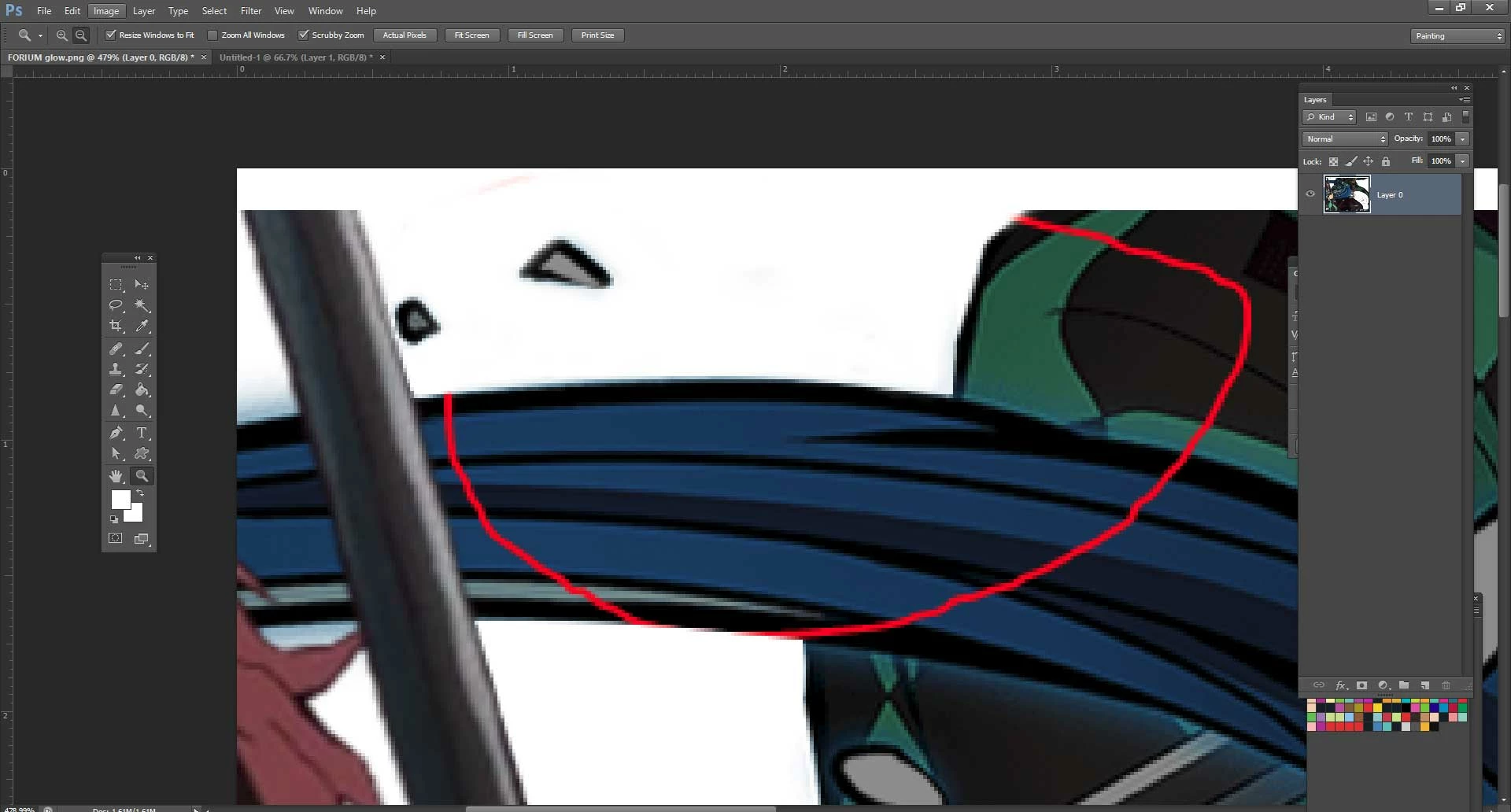Screen dimensions: 1511x812
Task: Collapse the Layers panel with double arrows
Action: pos(1454,88)
